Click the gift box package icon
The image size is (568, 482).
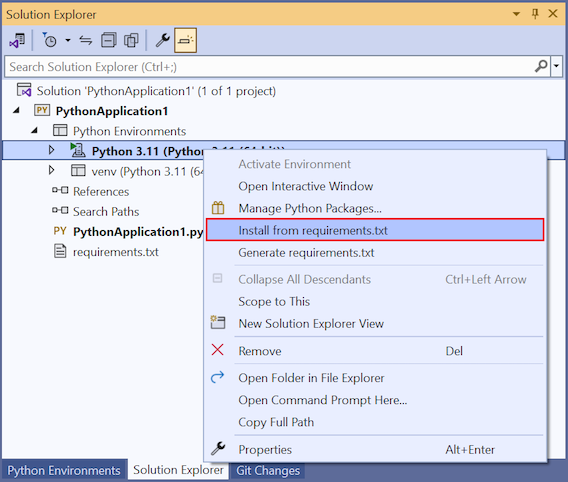218,208
